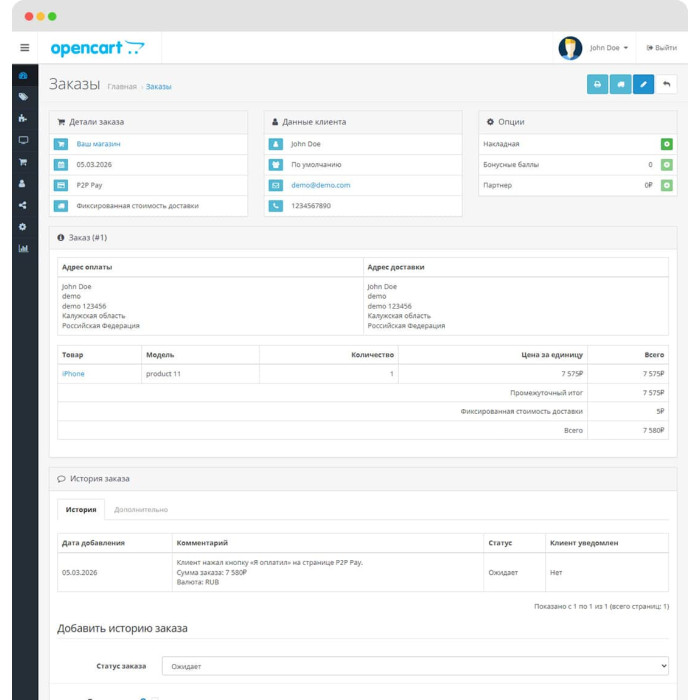This screenshot has width=700, height=700.
Task: Open the Статус заказа dropdown
Action: point(415,666)
